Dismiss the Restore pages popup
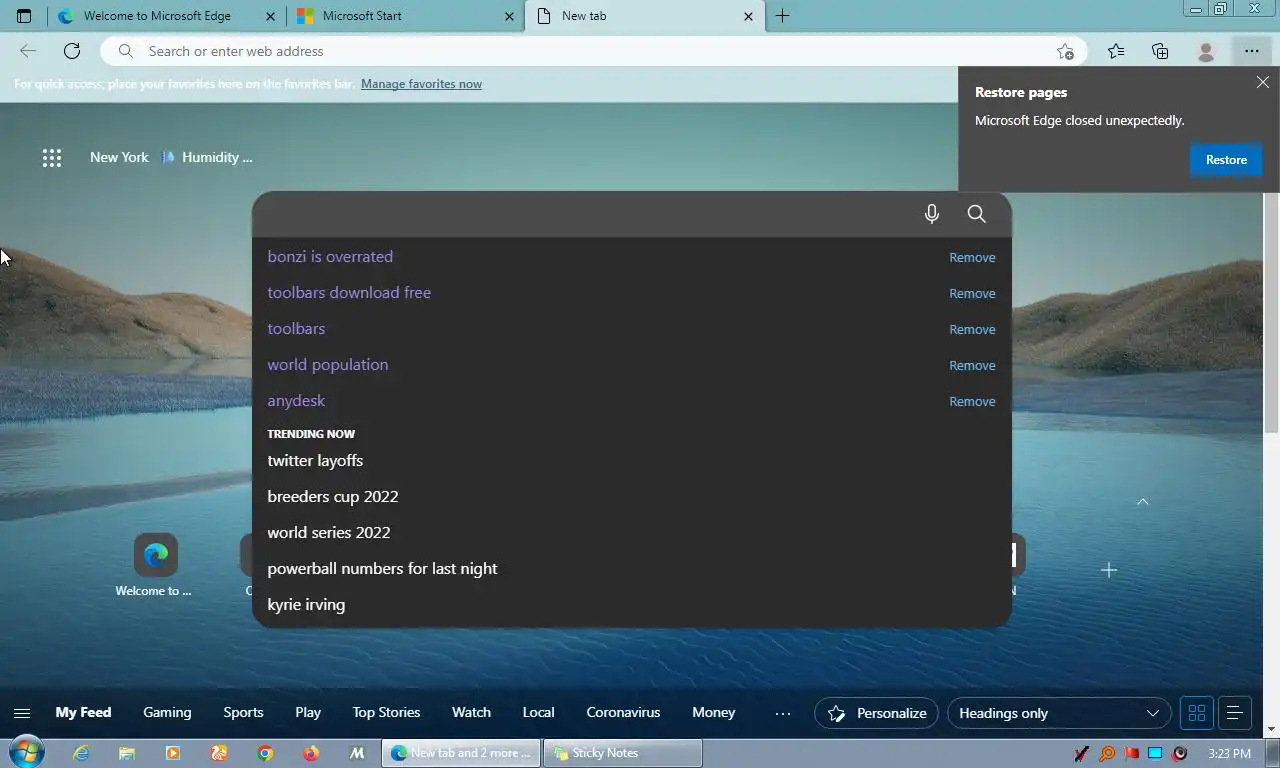The image size is (1280, 768). pos(1263,83)
